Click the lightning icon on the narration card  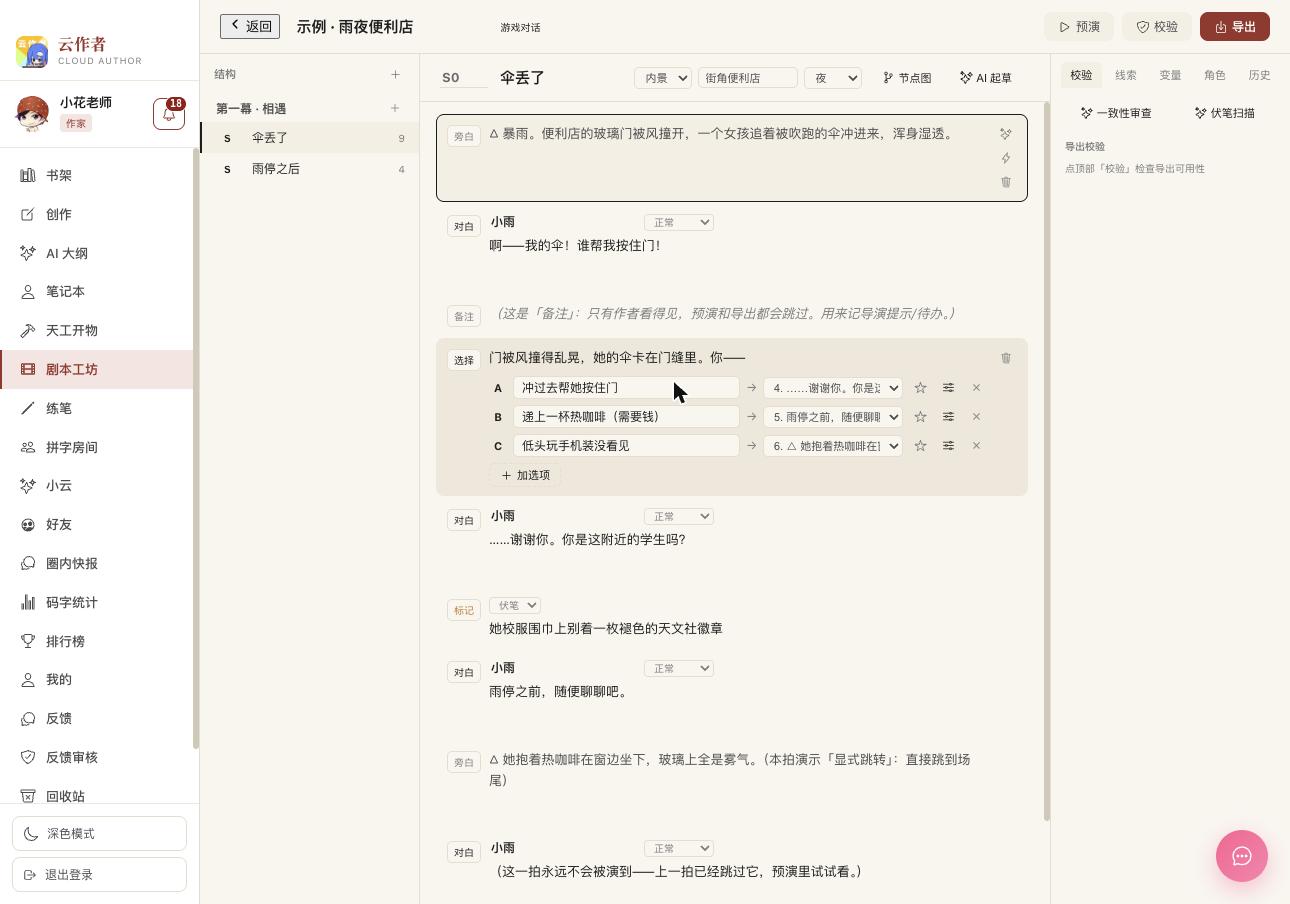1006,158
